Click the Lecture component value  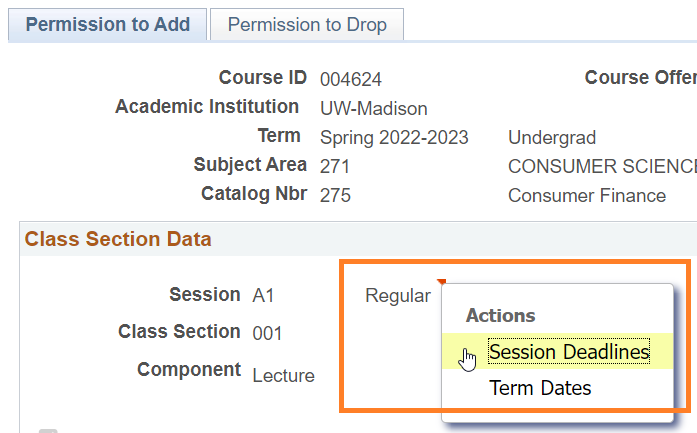(283, 376)
